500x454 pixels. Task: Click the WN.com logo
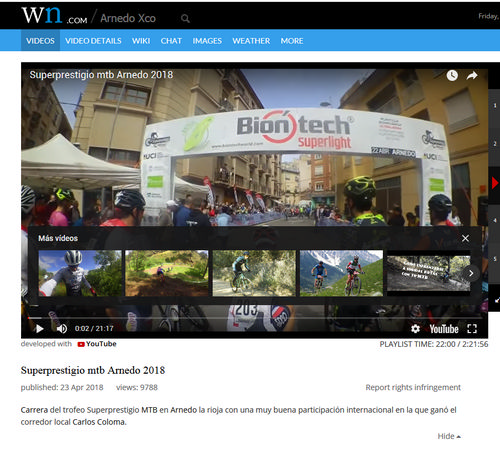click(54, 15)
